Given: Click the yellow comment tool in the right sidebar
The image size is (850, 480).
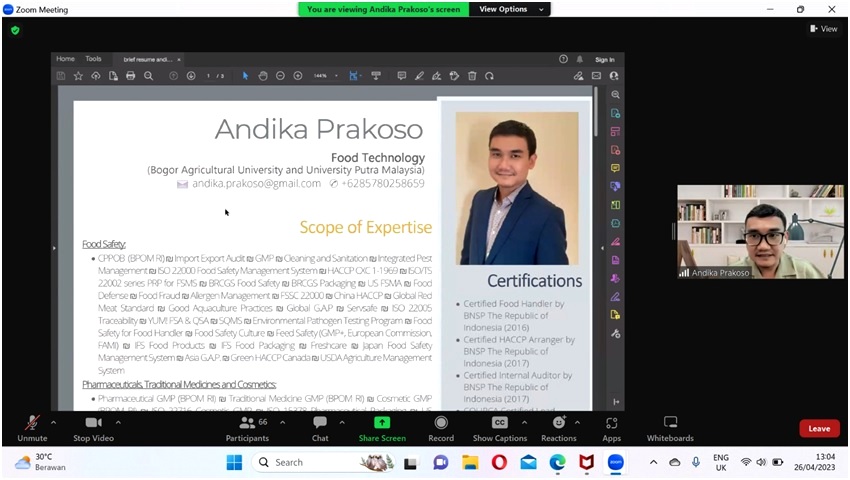Looking at the screenshot, I should tap(615, 168).
